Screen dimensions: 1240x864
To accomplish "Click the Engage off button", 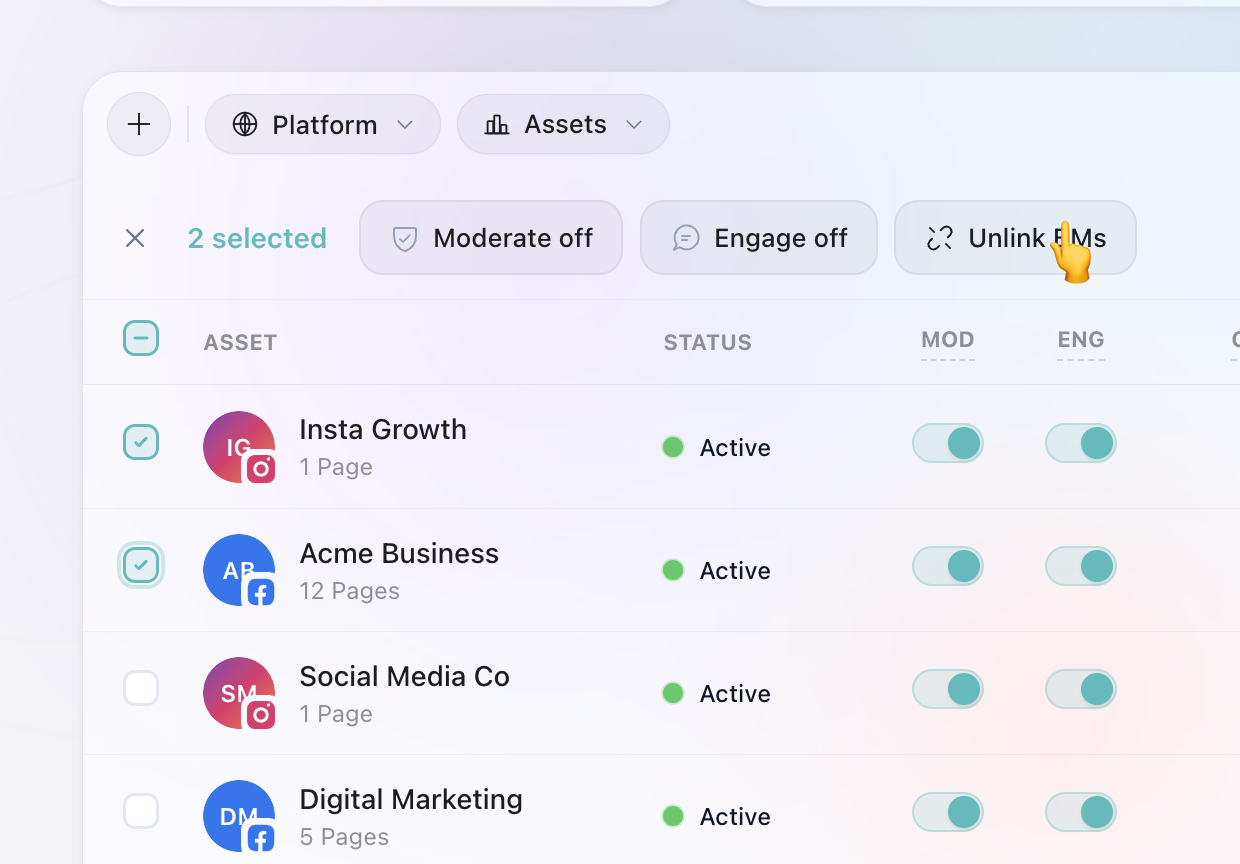I will [x=759, y=238].
